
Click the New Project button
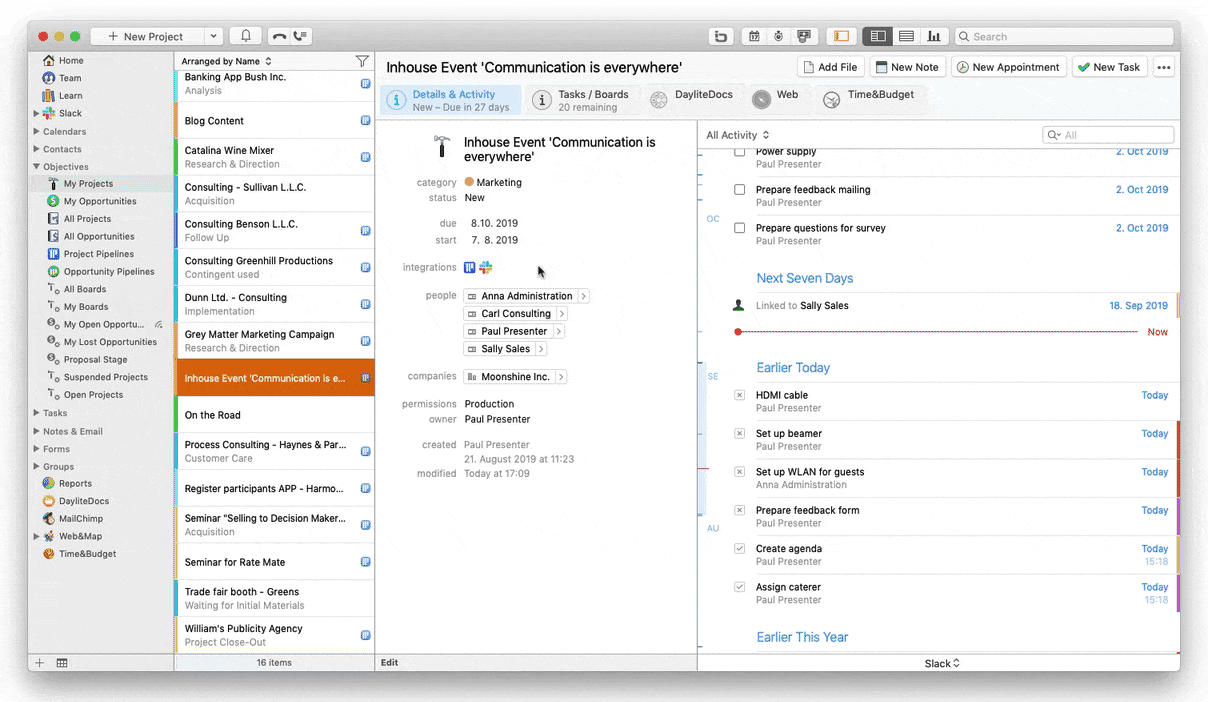(x=147, y=36)
